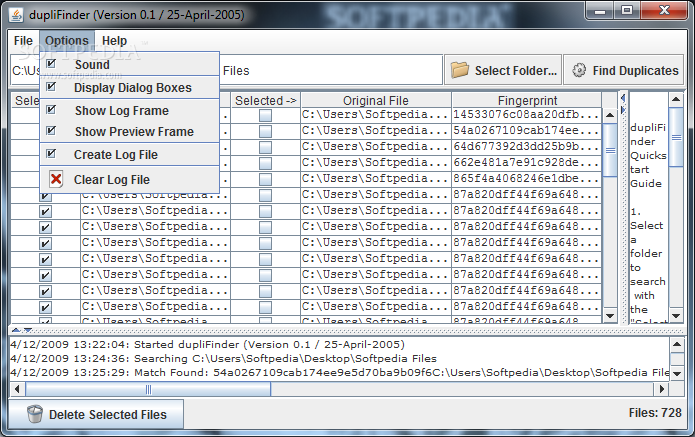The width and height of the screenshot is (695, 437).
Task: Click the Files: 728 status text
Action: pos(655,413)
